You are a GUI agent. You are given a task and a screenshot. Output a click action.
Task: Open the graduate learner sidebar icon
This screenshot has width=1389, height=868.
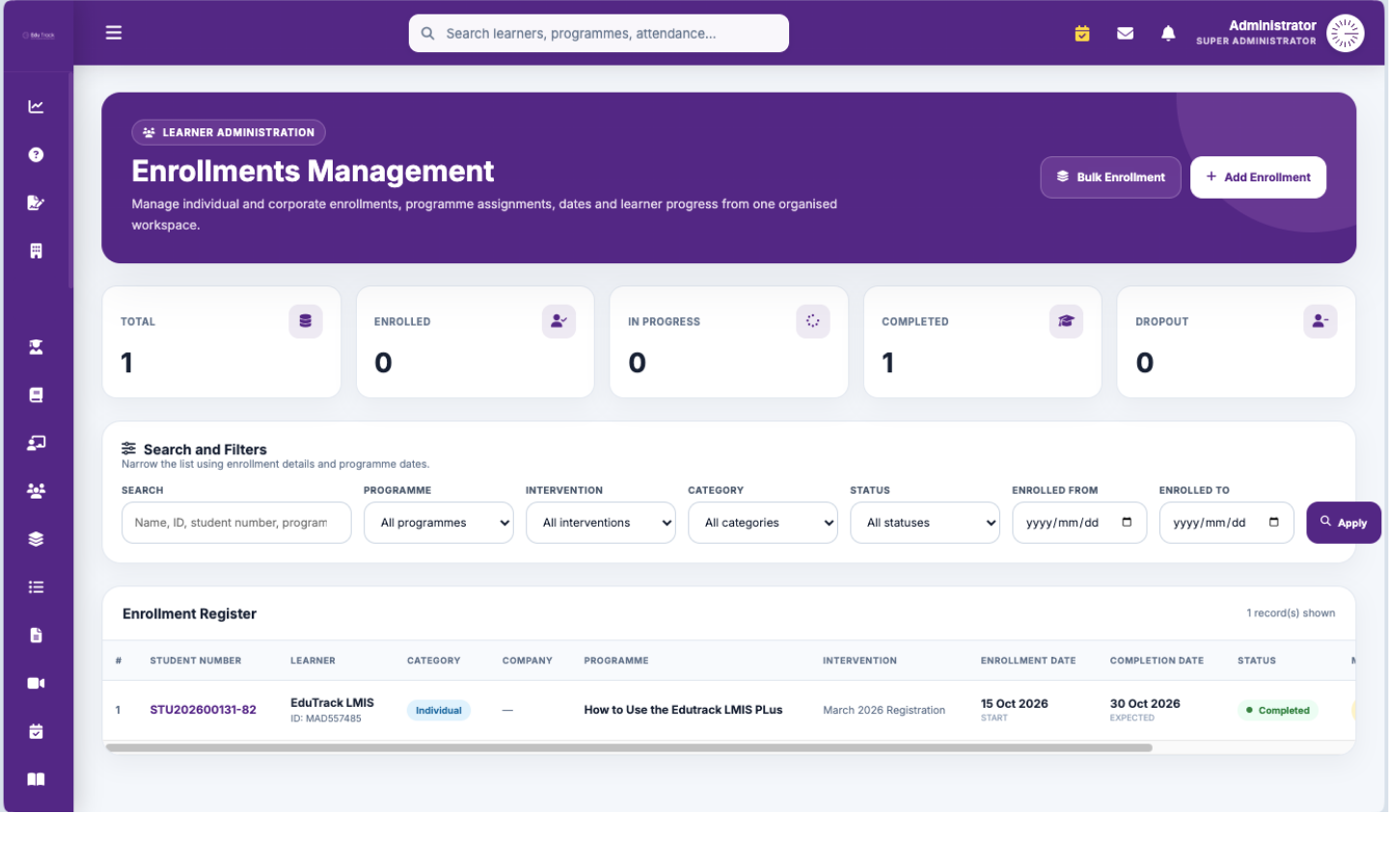pyautogui.click(x=36, y=347)
